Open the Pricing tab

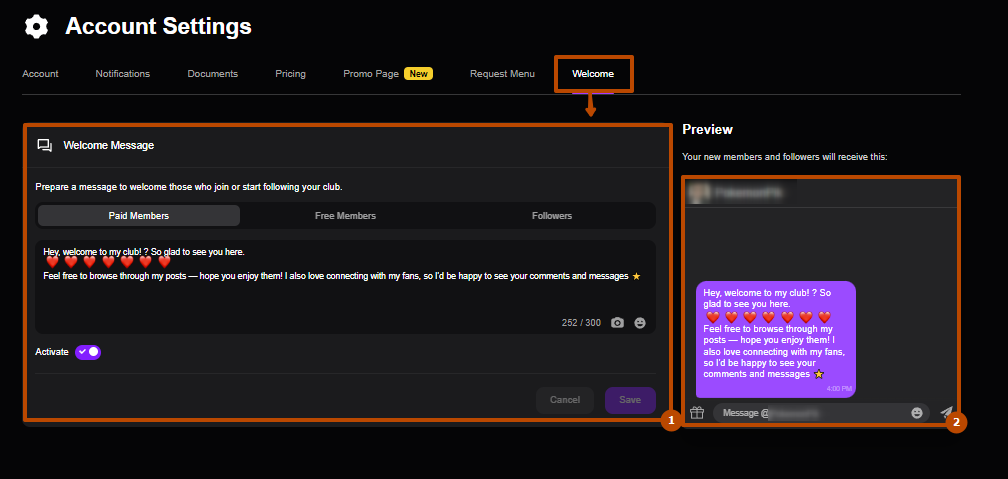tap(290, 74)
